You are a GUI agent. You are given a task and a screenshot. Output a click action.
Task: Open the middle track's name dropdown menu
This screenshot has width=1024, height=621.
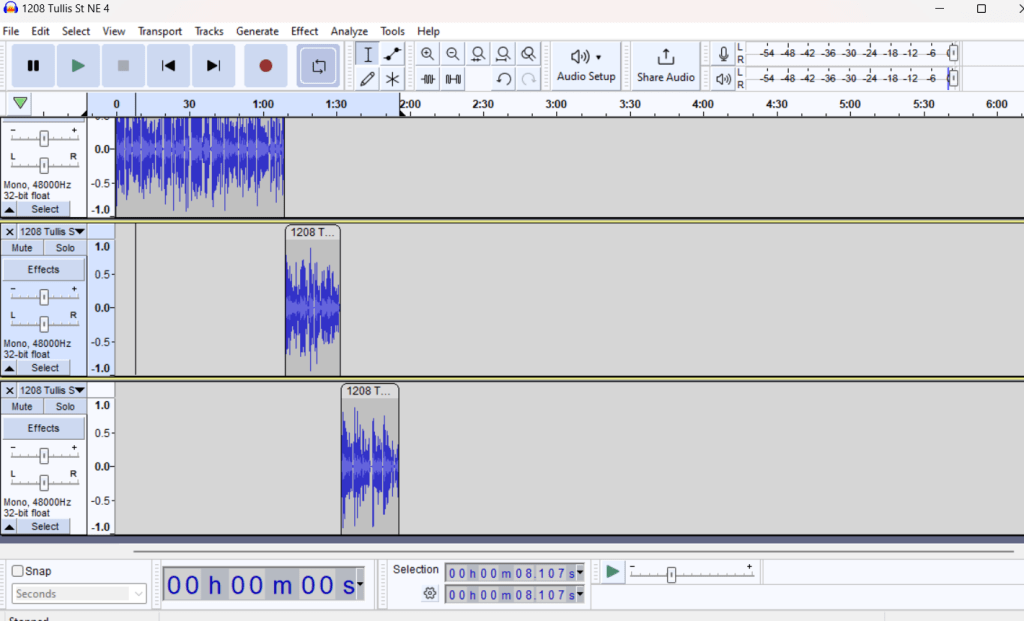pos(52,232)
